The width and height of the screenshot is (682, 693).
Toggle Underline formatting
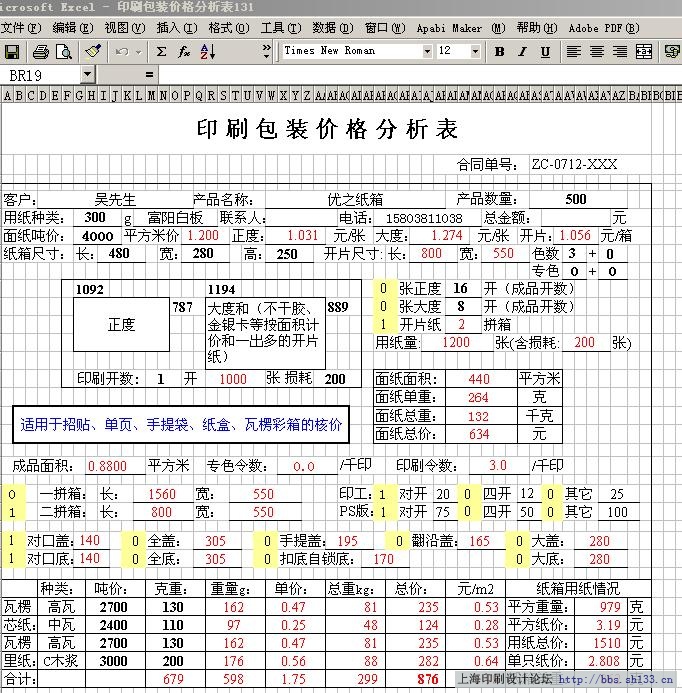[x=545, y=51]
